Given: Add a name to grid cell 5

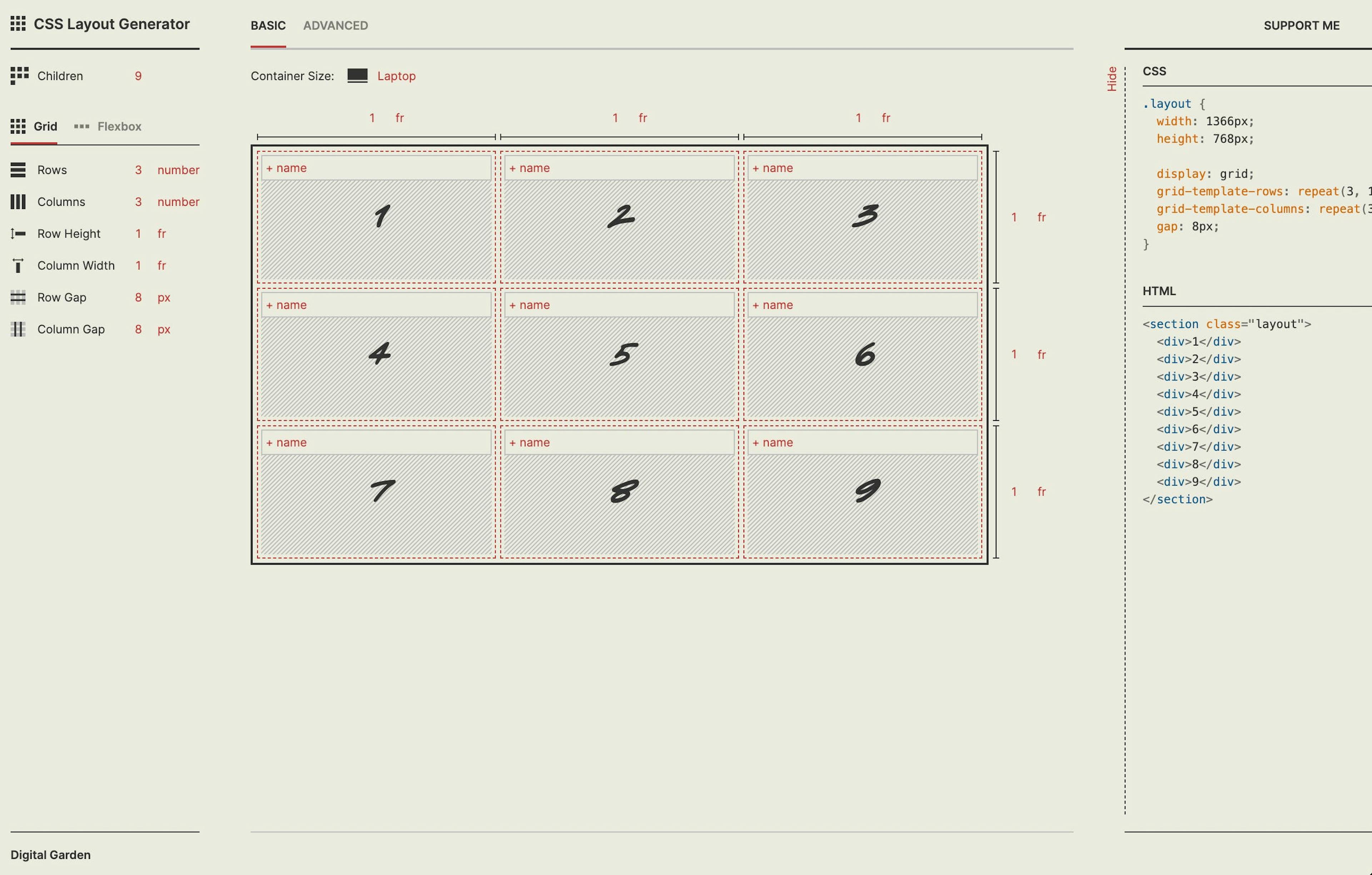Looking at the screenshot, I should pos(619,305).
